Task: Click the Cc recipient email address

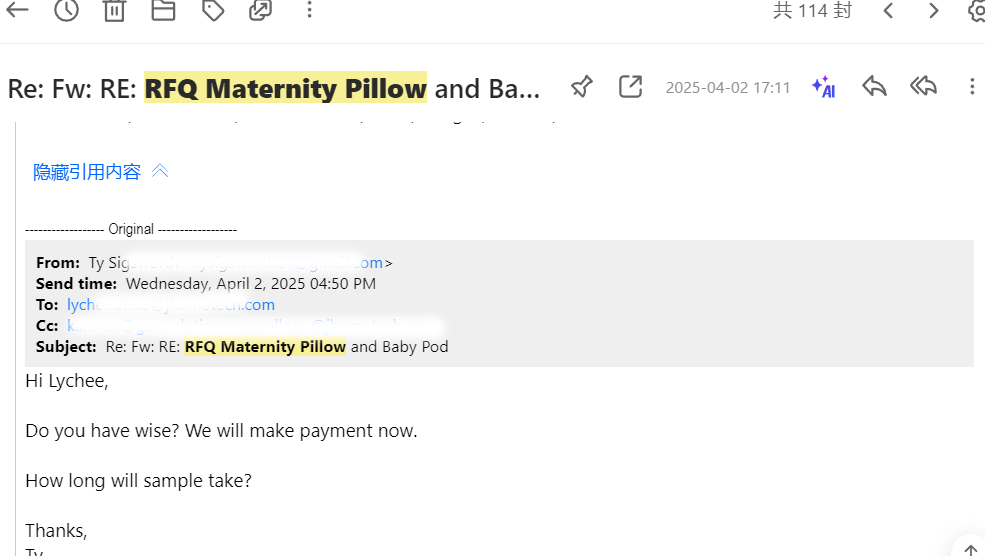Action: (x=250, y=326)
